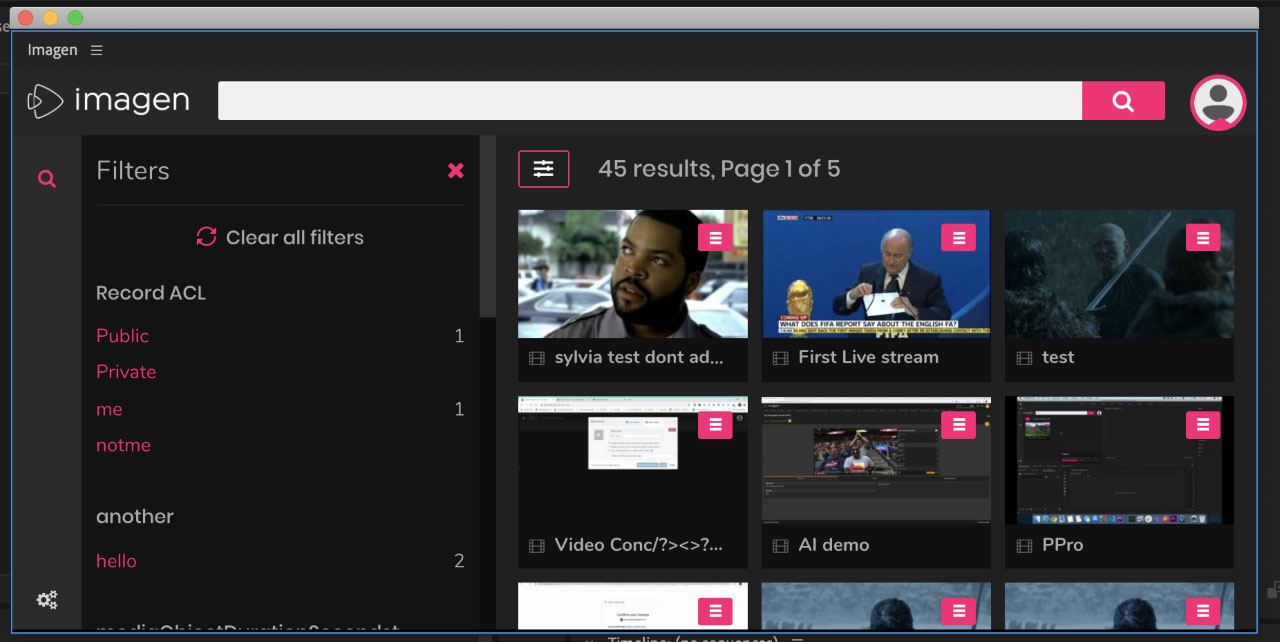Image resolution: width=1280 pixels, height=642 pixels.
Task: Click the magnifier search submit button
Action: (1123, 101)
